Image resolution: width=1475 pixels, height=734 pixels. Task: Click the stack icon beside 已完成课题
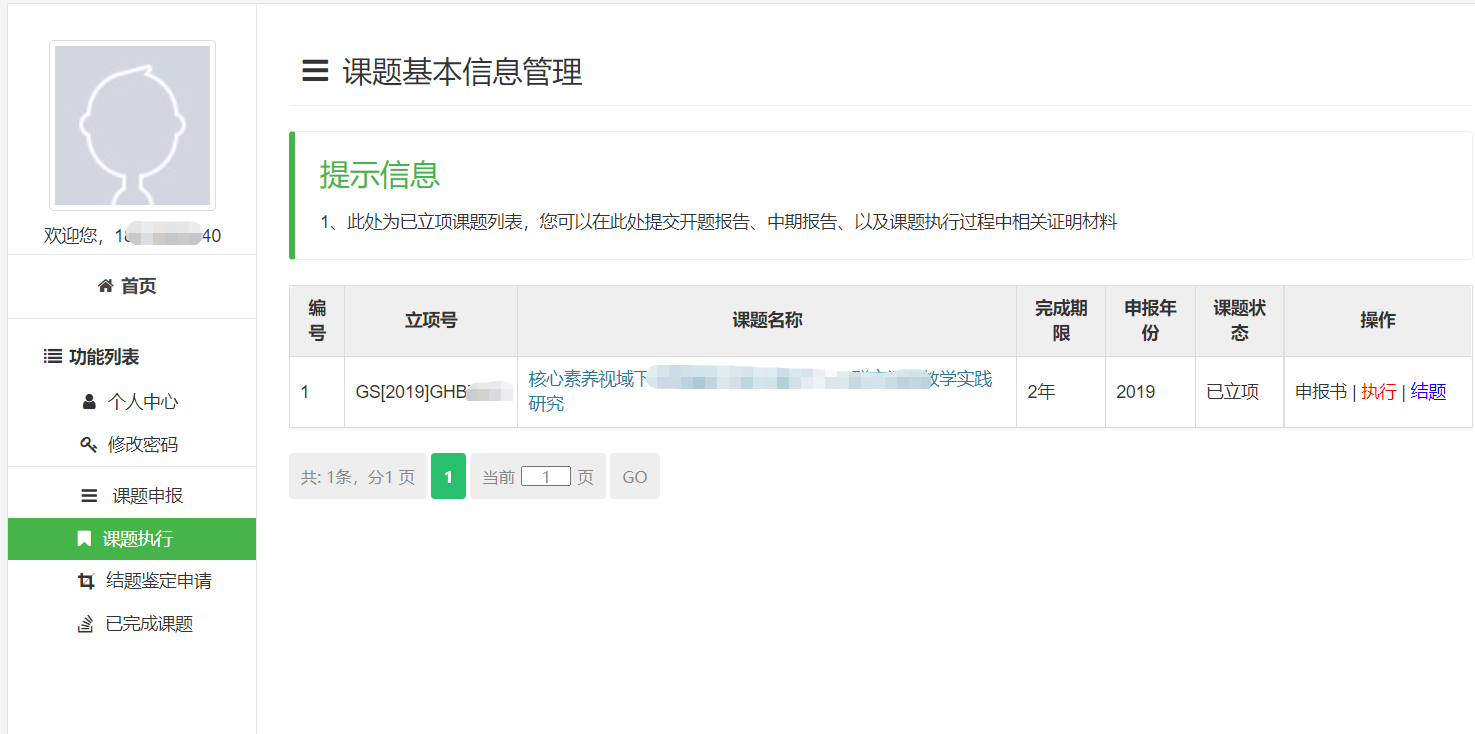tap(86, 624)
